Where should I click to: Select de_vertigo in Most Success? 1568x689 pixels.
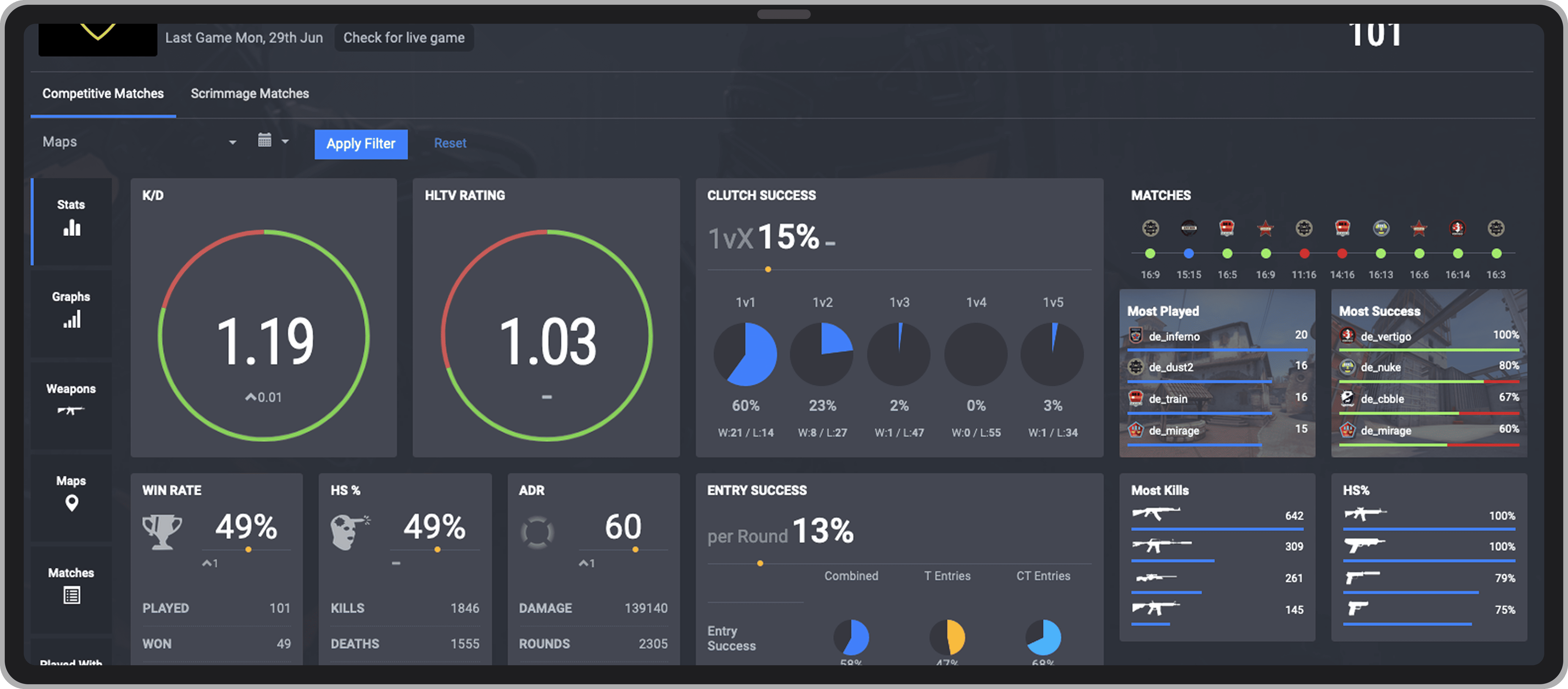coord(1385,336)
